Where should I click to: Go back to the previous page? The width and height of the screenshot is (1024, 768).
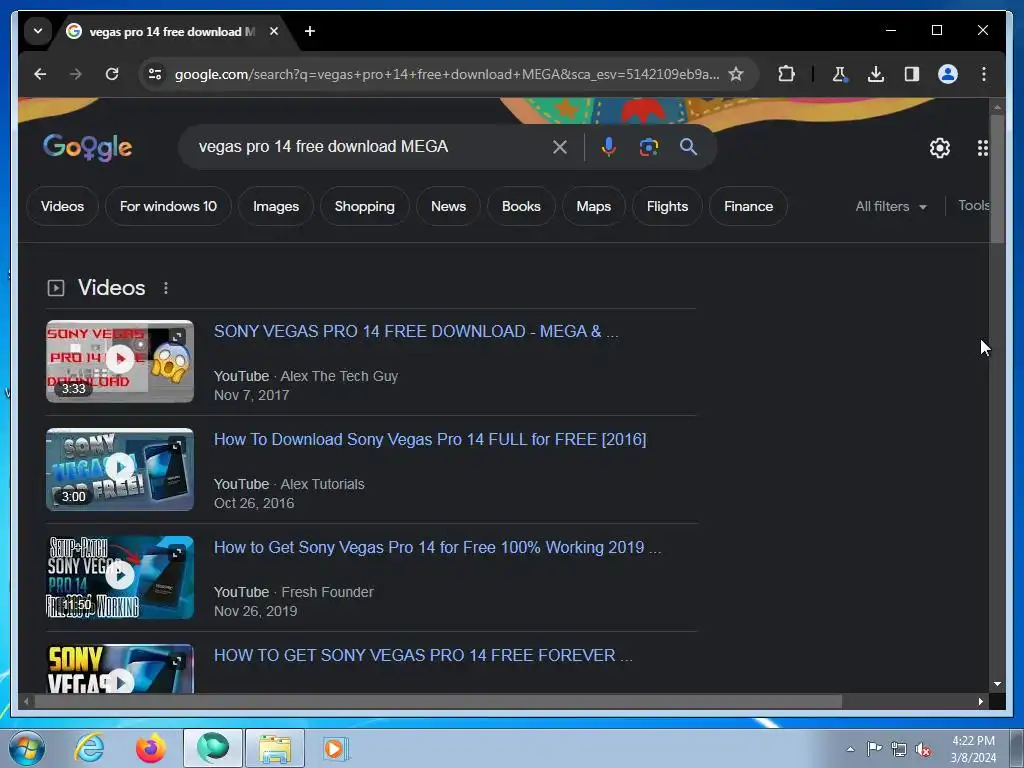(40, 74)
